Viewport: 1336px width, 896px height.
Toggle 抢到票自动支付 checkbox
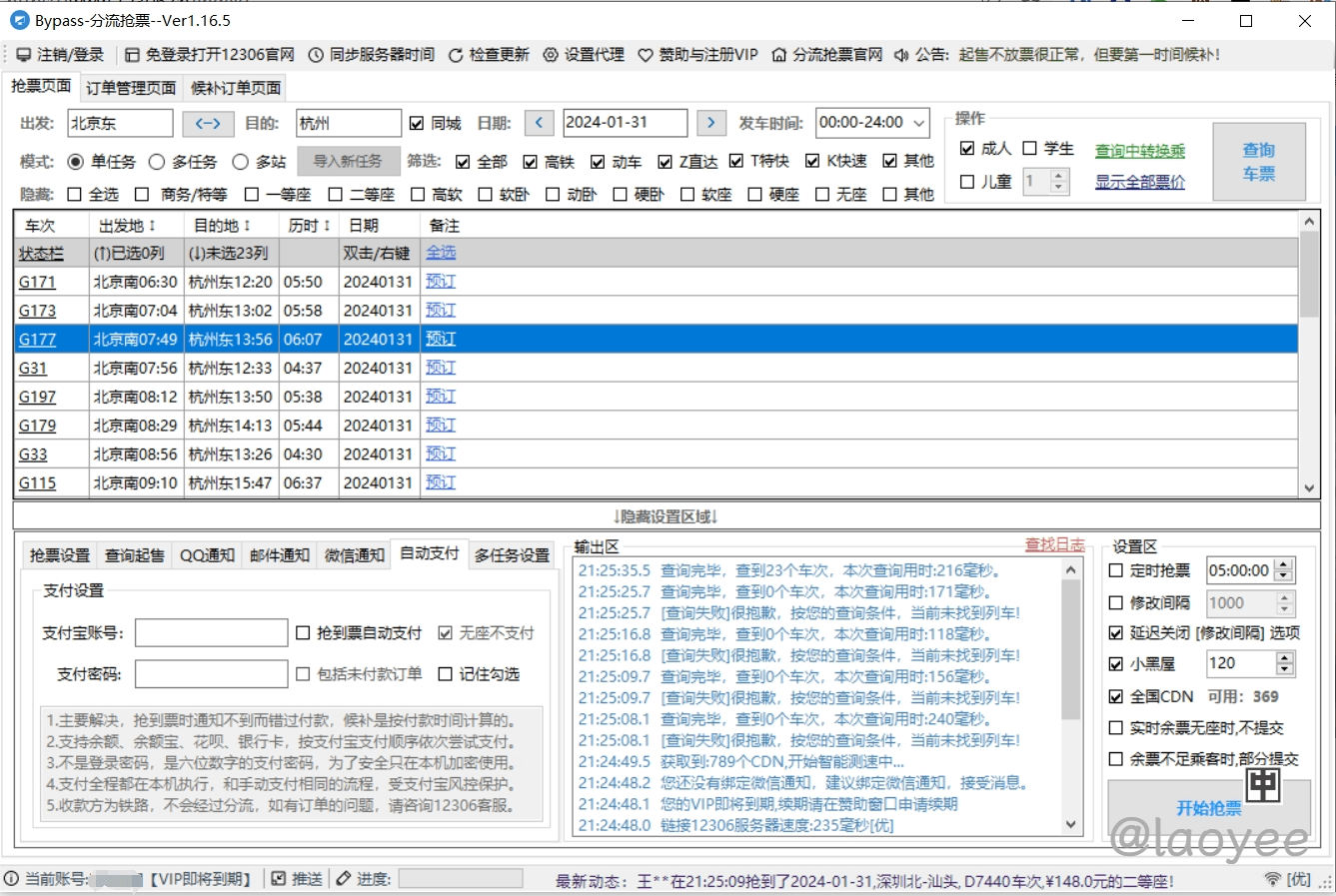(x=303, y=632)
